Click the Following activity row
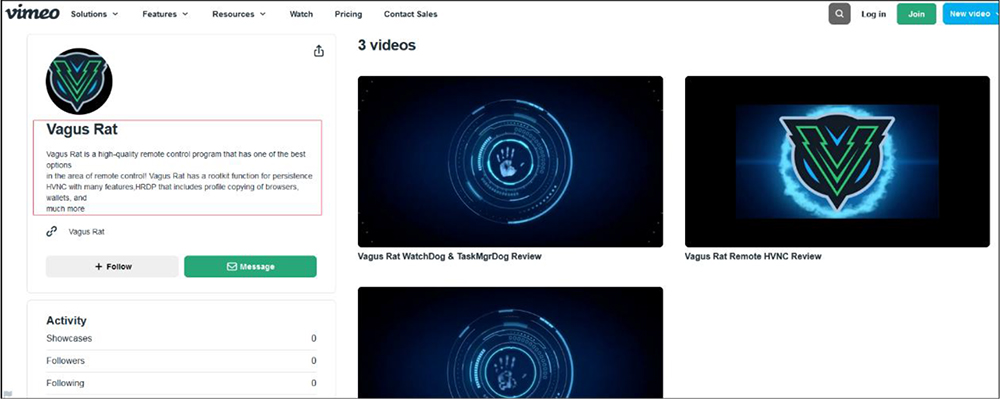1000x399 pixels. click(x=181, y=383)
